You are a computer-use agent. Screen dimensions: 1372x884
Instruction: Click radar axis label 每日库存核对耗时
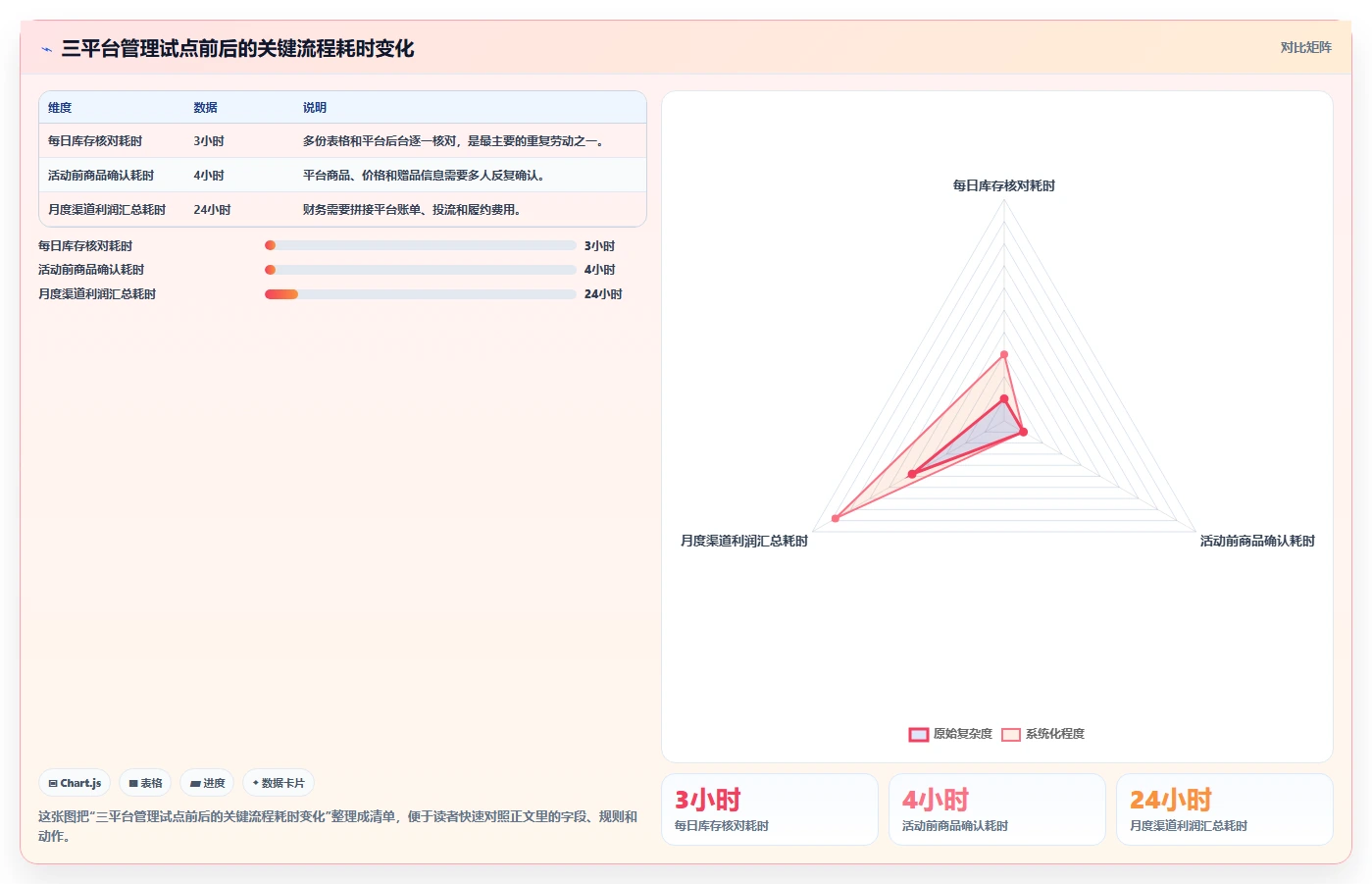(1004, 185)
